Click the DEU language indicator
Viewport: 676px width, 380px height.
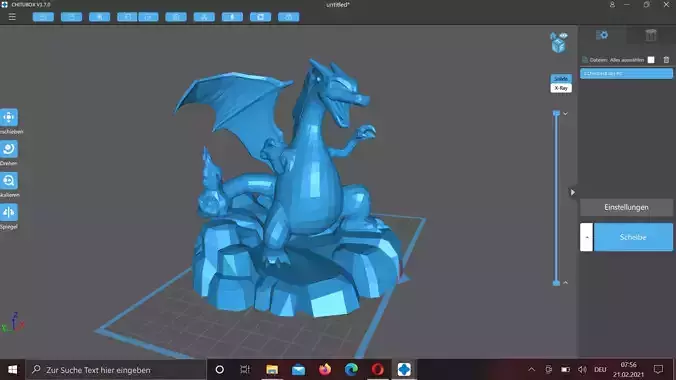click(x=600, y=370)
